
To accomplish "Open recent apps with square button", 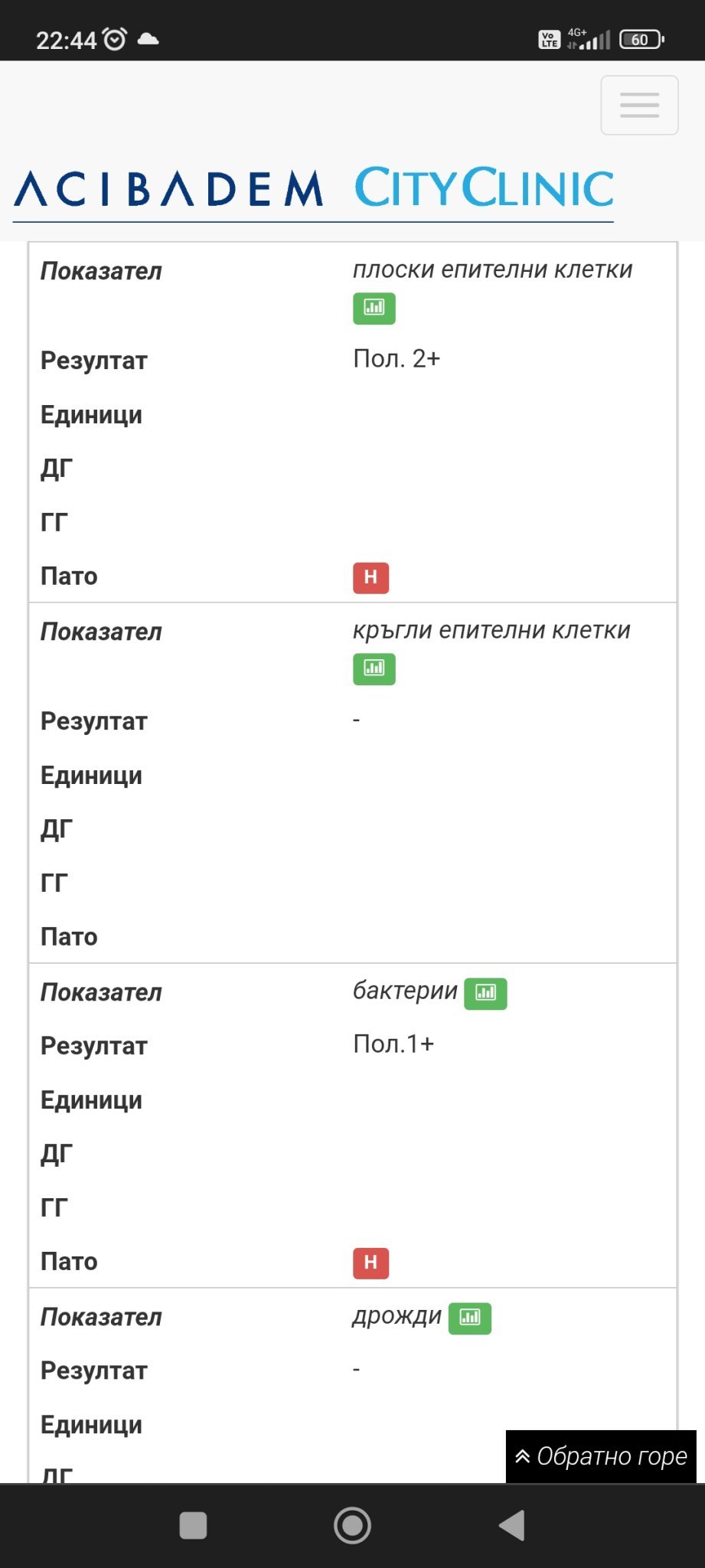I will pyautogui.click(x=193, y=1525).
